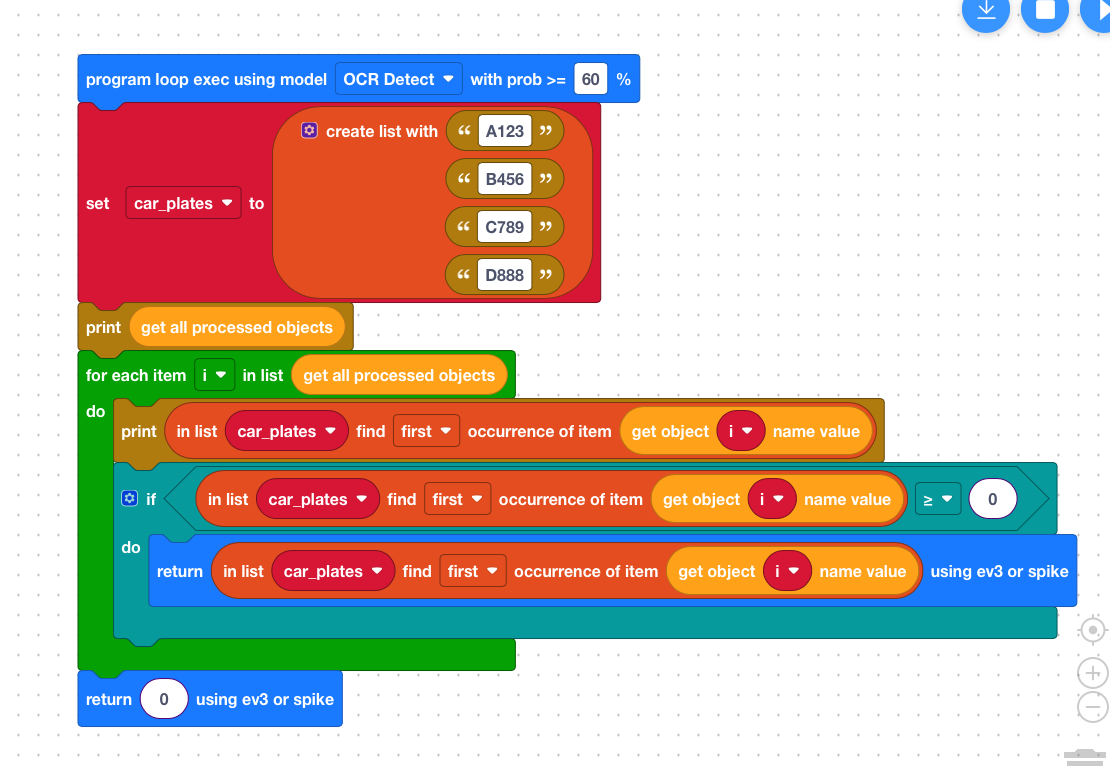Edit the B456 text field
Image resolution: width=1110 pixels, height=766 pixels.
pos(505,179)
